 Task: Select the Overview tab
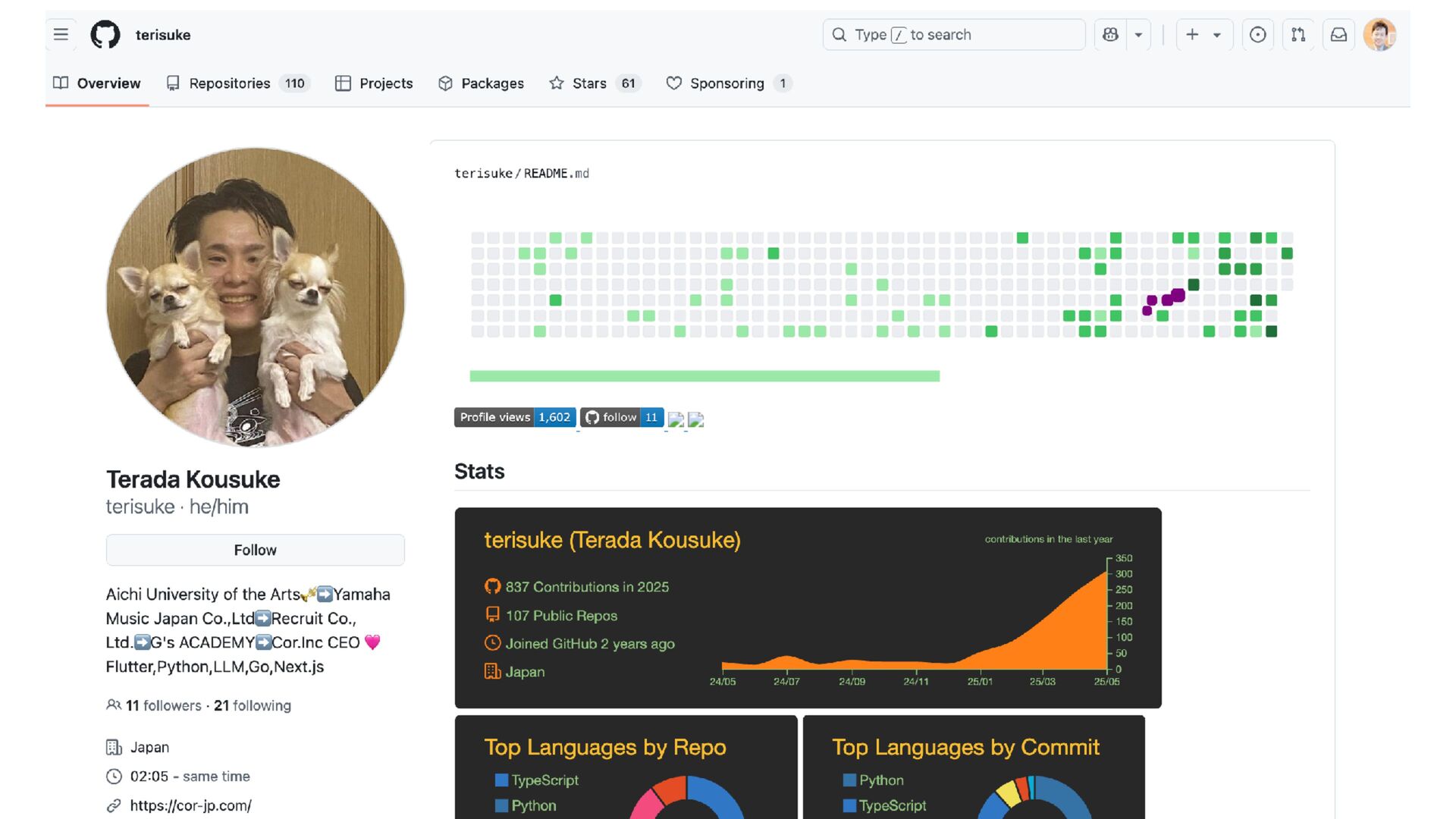click(x=97, y=83)
